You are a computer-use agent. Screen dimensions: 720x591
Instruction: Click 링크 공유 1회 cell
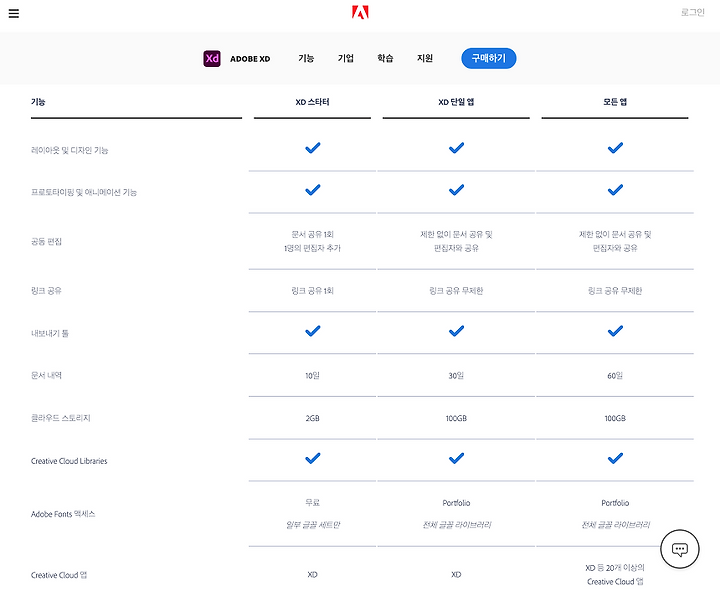[x=312, y=291]
